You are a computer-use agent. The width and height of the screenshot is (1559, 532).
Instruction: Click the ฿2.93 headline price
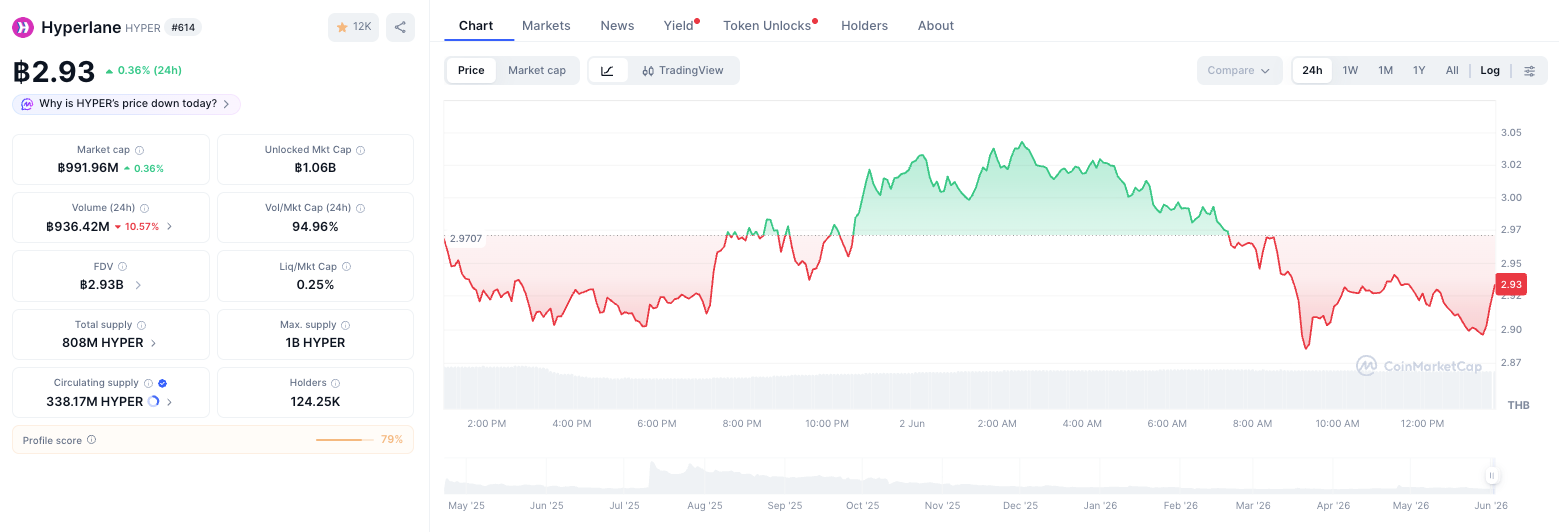[54, 72]
